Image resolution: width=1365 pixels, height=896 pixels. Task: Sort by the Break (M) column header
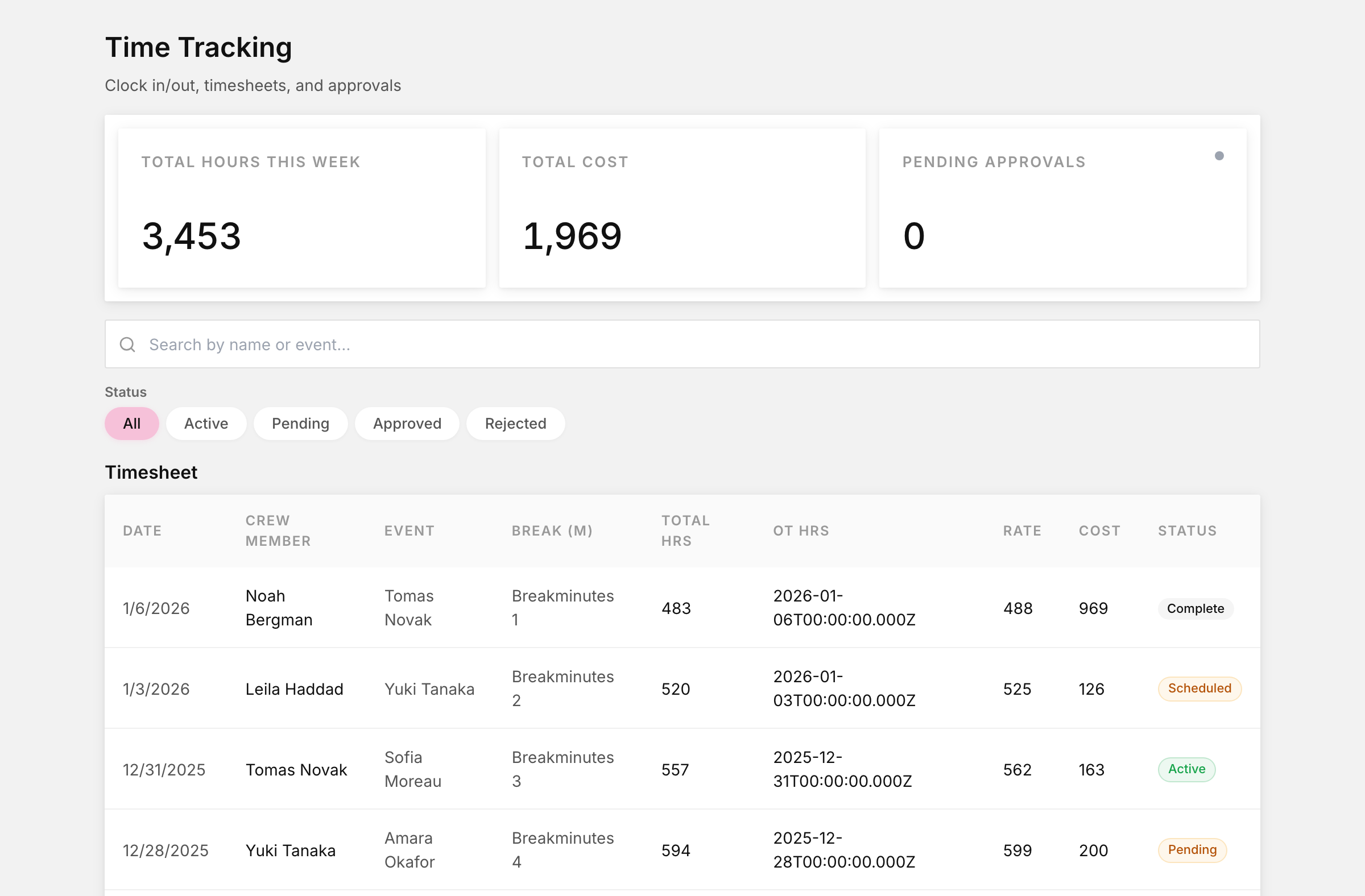coord(552,531)
